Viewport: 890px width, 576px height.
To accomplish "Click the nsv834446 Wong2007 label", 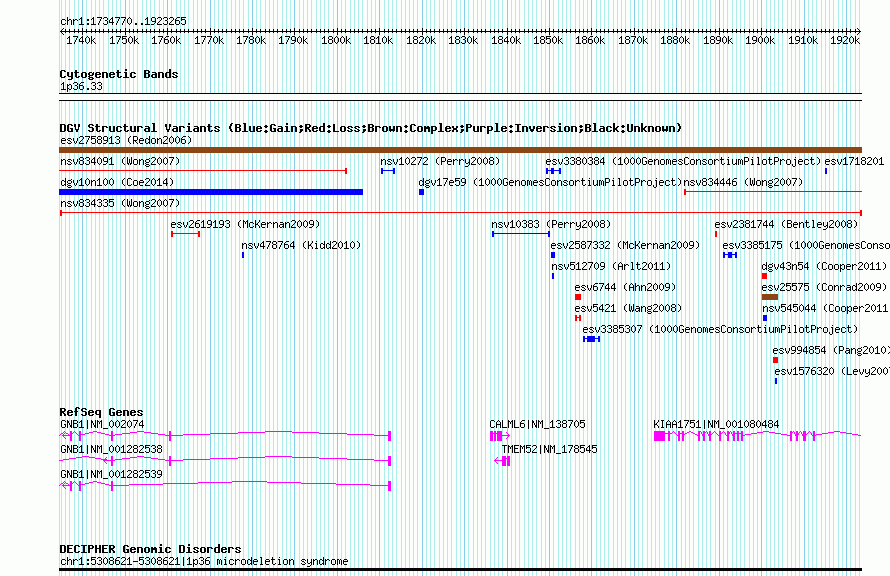I will click(x=743, y=182).
